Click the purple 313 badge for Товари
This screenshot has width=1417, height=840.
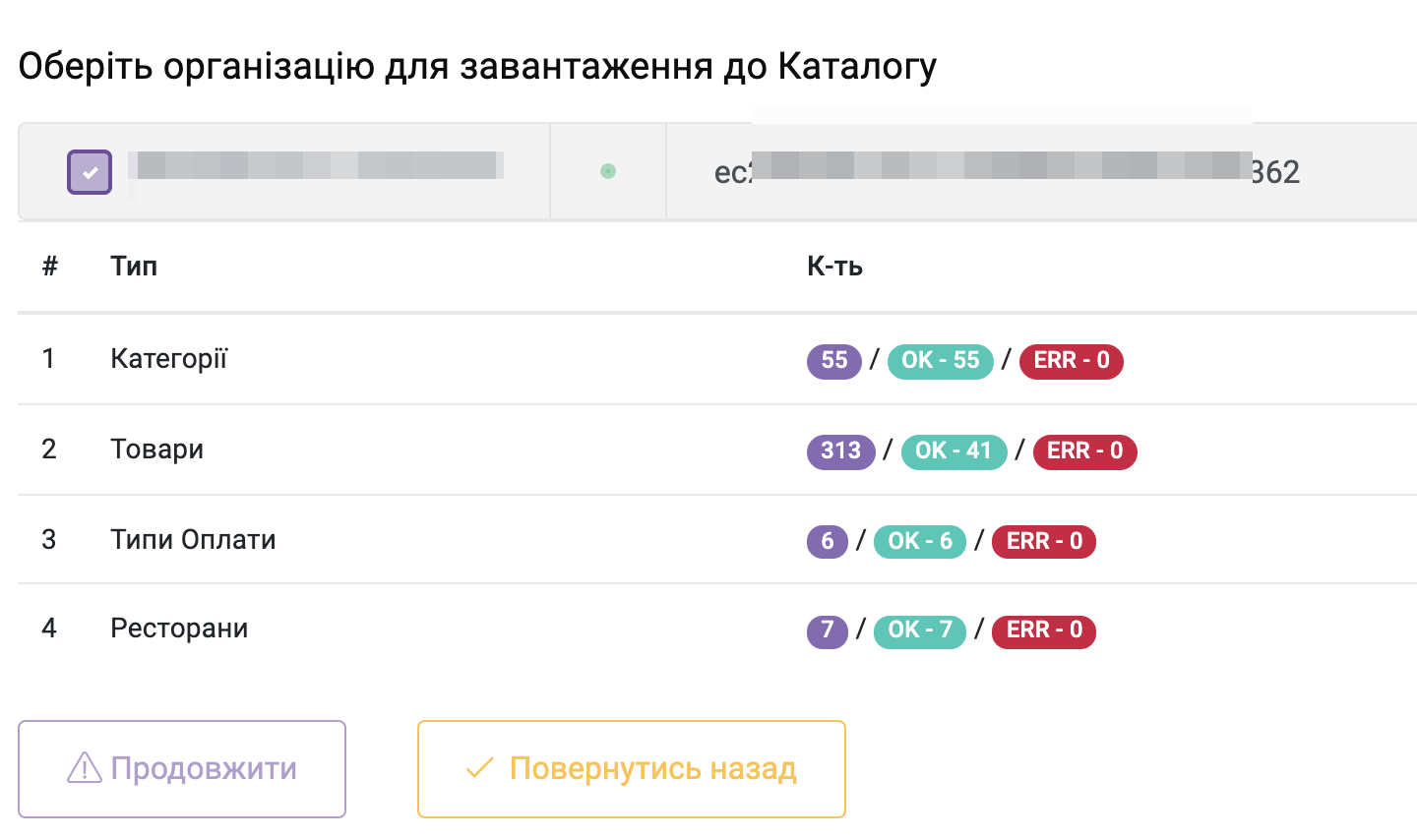tap(840, 451)
